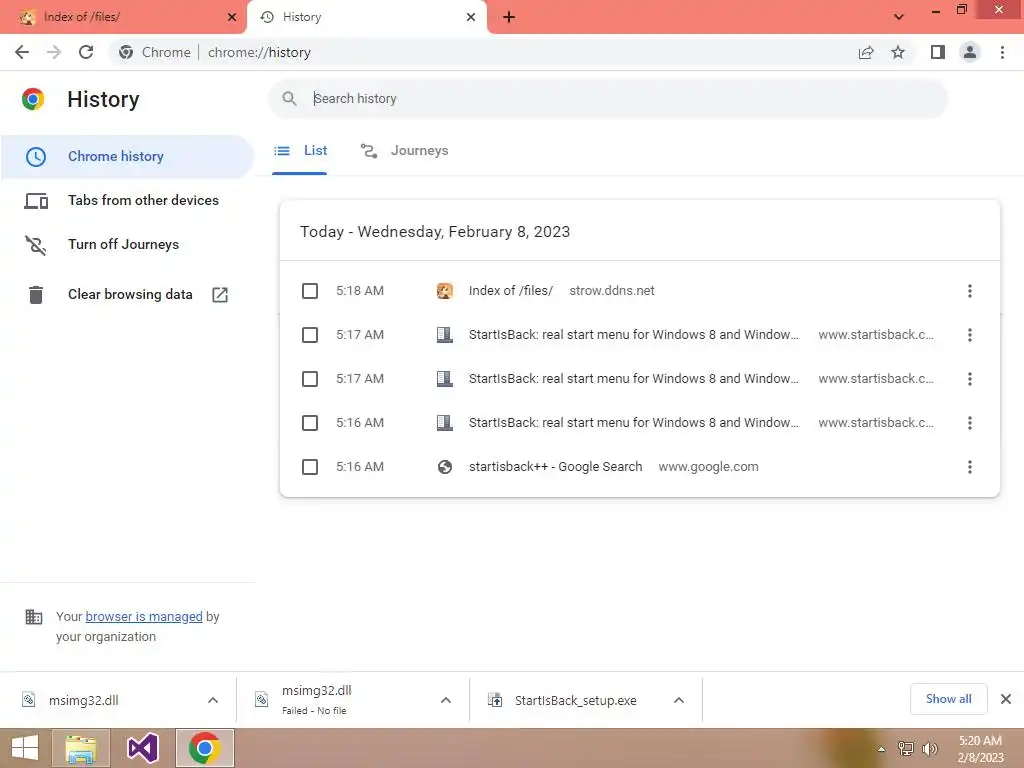Close the downloads bar

[1006, 699]
